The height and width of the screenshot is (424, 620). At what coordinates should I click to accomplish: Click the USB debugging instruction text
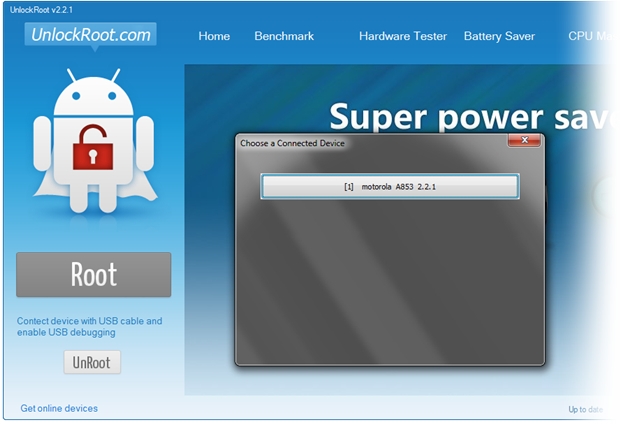89,326
